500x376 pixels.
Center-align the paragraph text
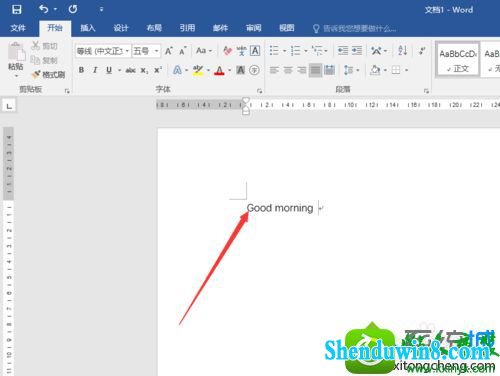coord(288,70)
